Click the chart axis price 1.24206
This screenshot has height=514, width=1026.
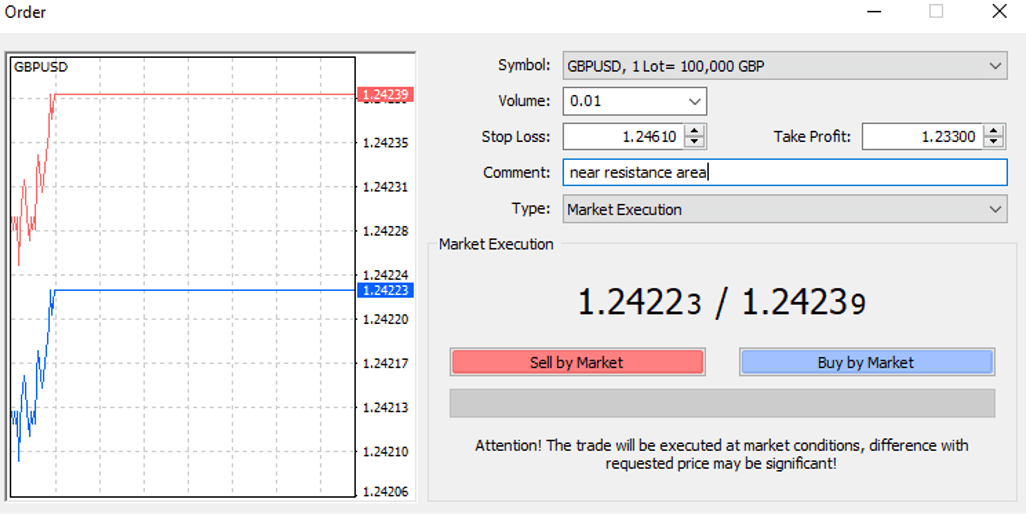(385, 492)
